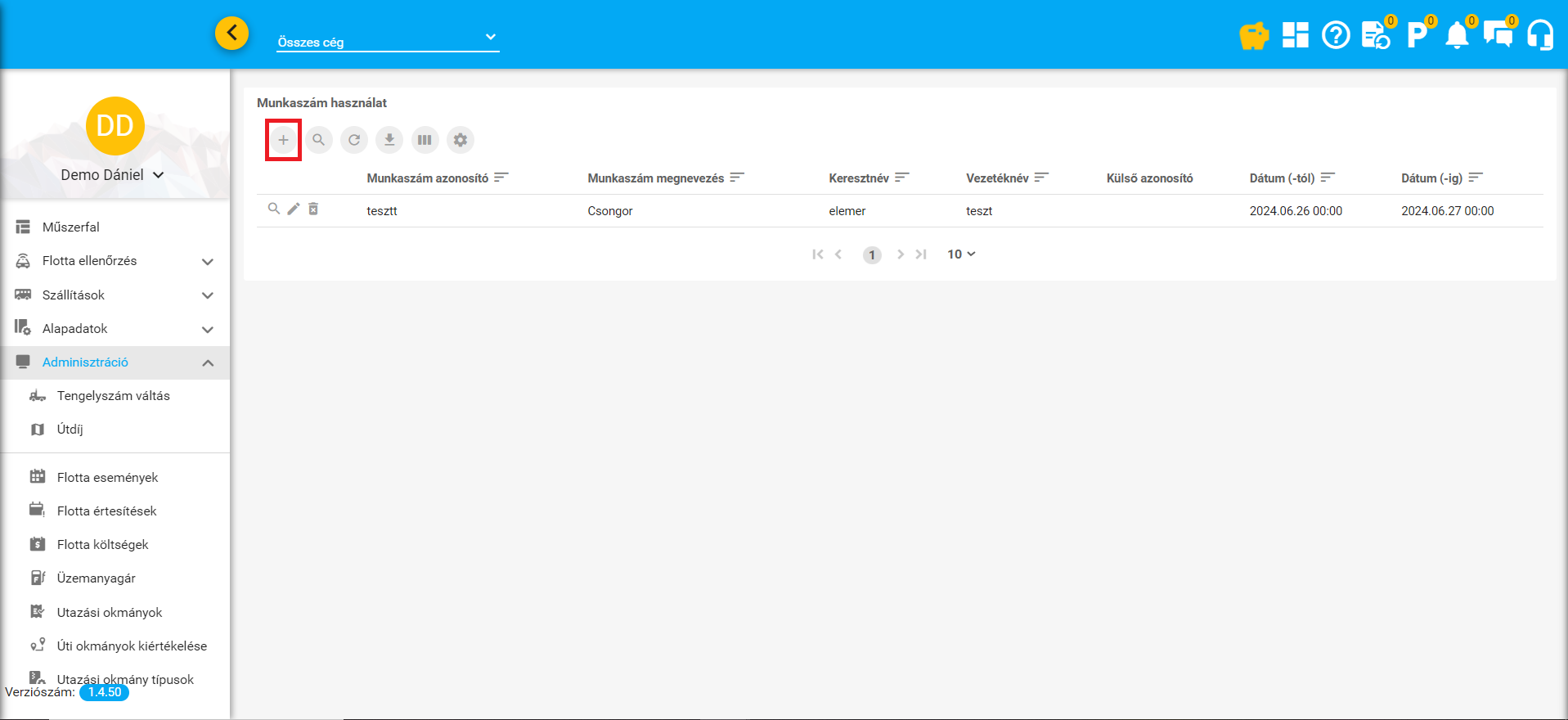View tesztt row details with magnifier icon
The height and width of the screenshot is (720, 1568).
pos(274,209)
